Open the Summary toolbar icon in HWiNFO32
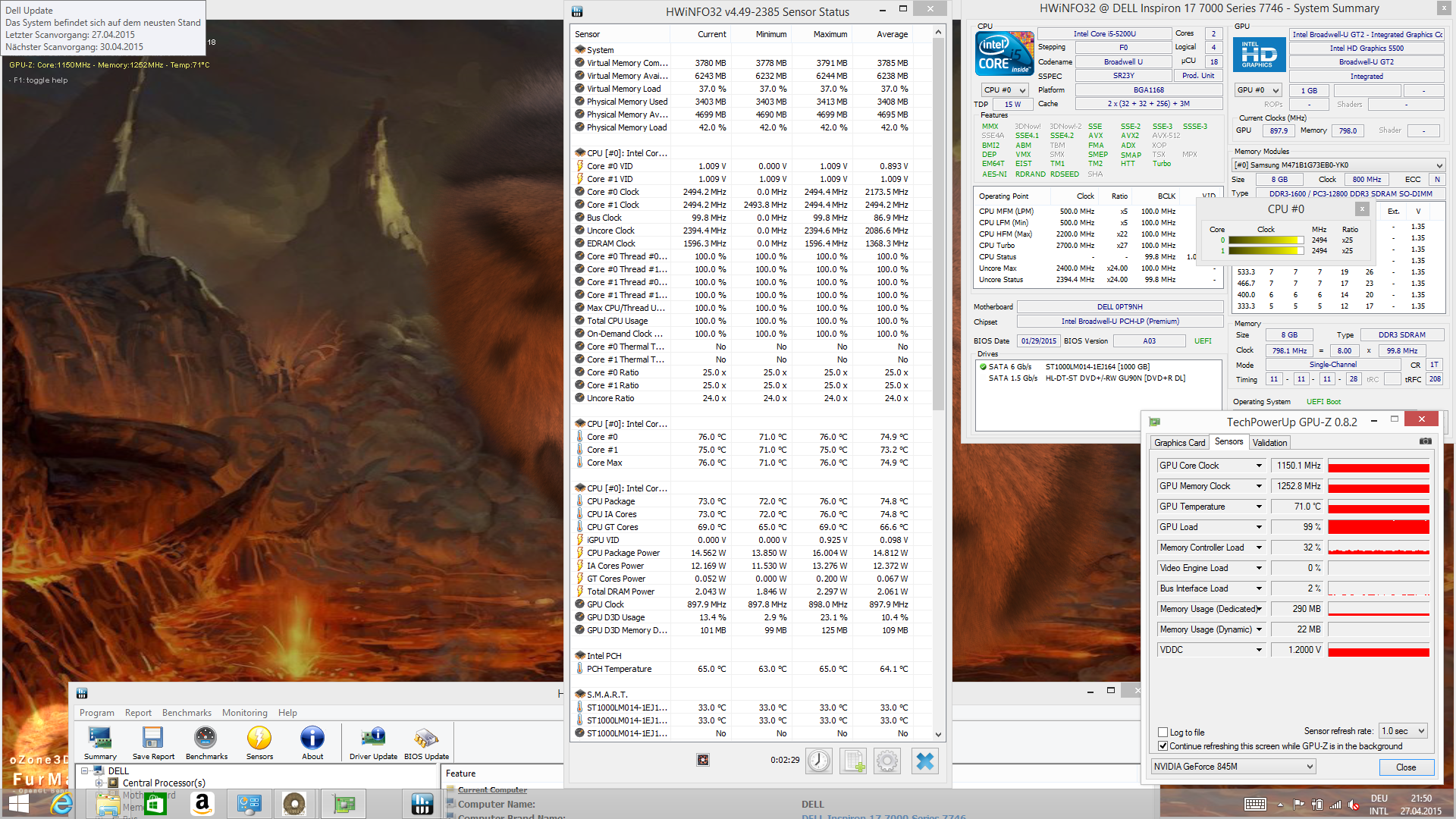 click(x=100, y=742)
